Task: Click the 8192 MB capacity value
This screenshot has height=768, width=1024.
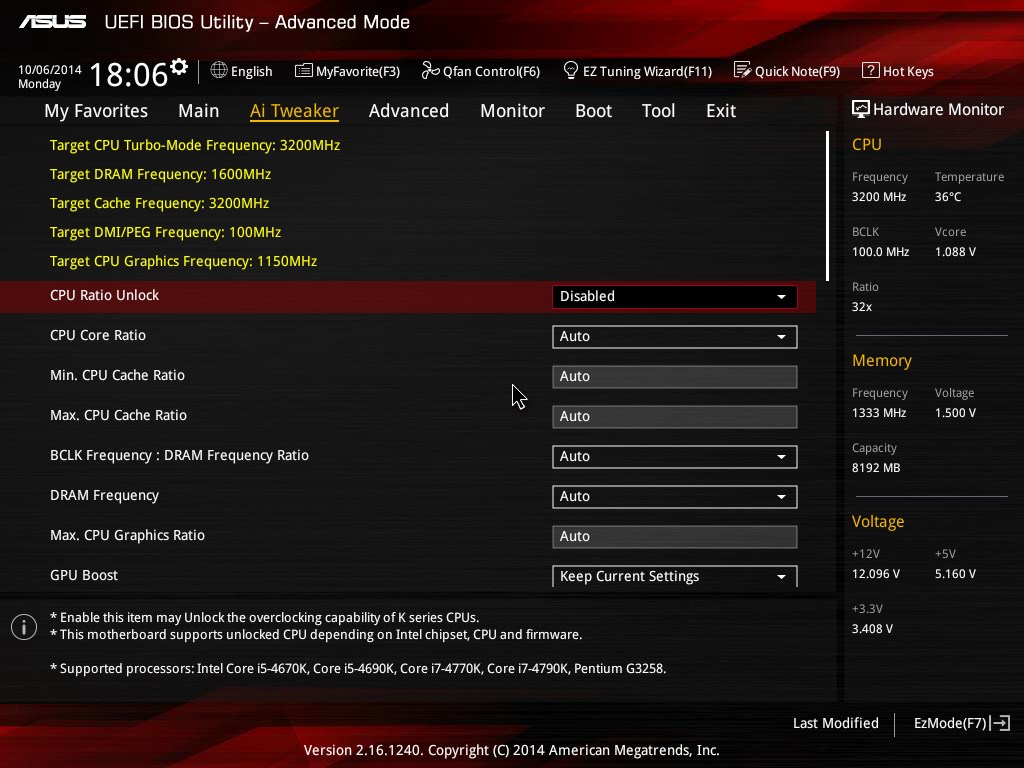Action: pos(876,468)
